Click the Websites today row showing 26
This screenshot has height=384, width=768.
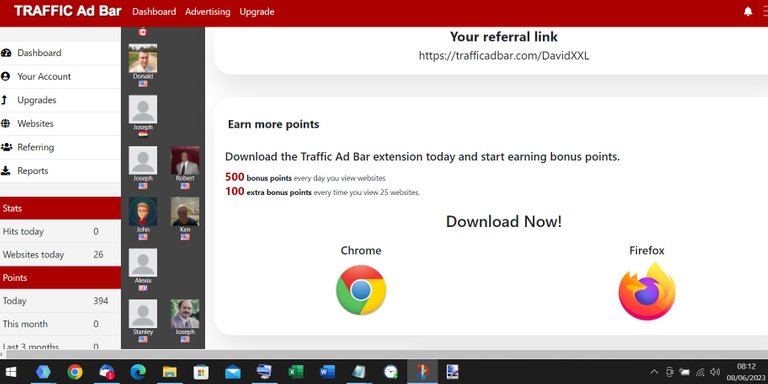coord(60,255)
